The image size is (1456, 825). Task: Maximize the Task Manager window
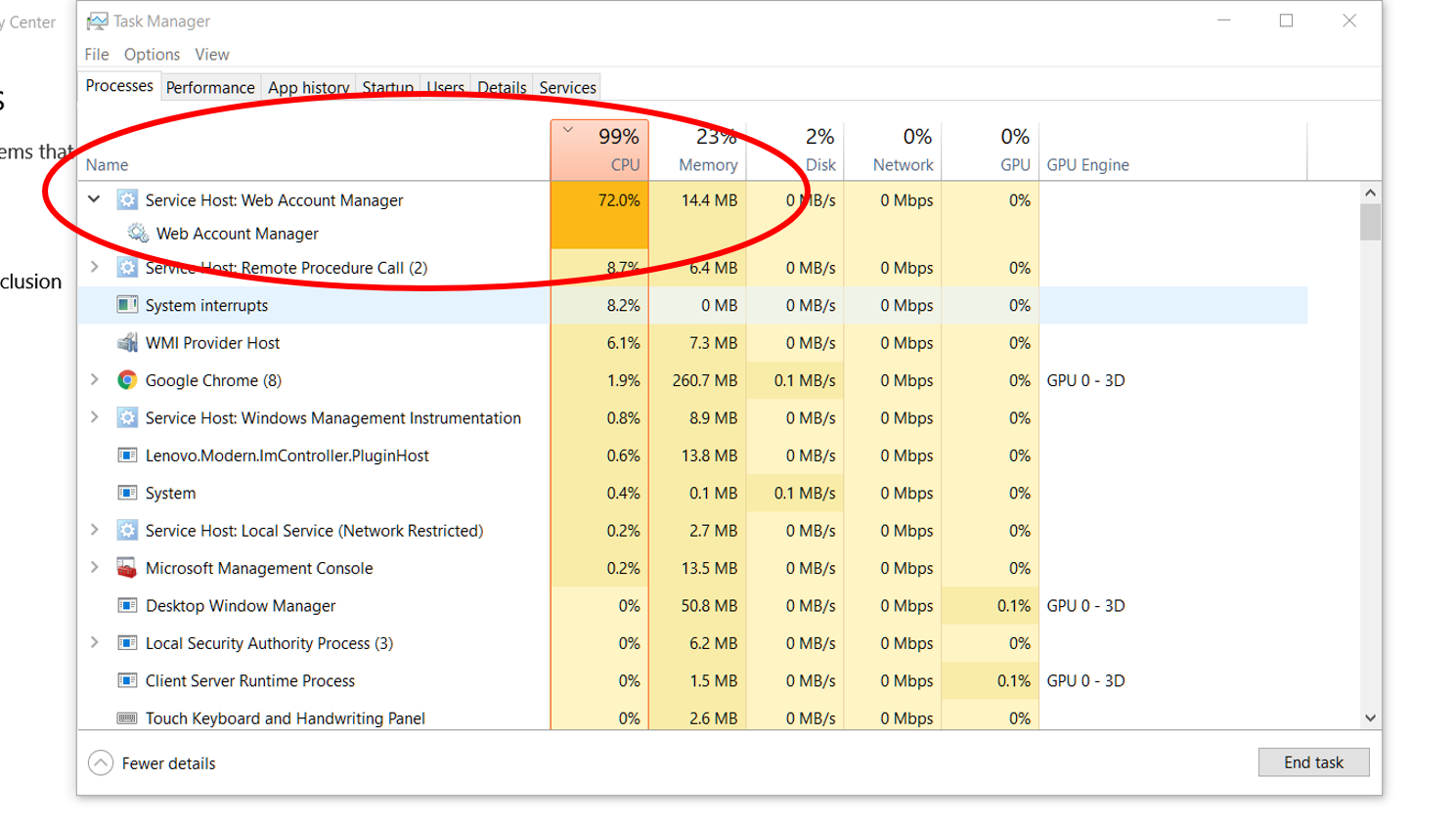click(x=1286, y=21)
